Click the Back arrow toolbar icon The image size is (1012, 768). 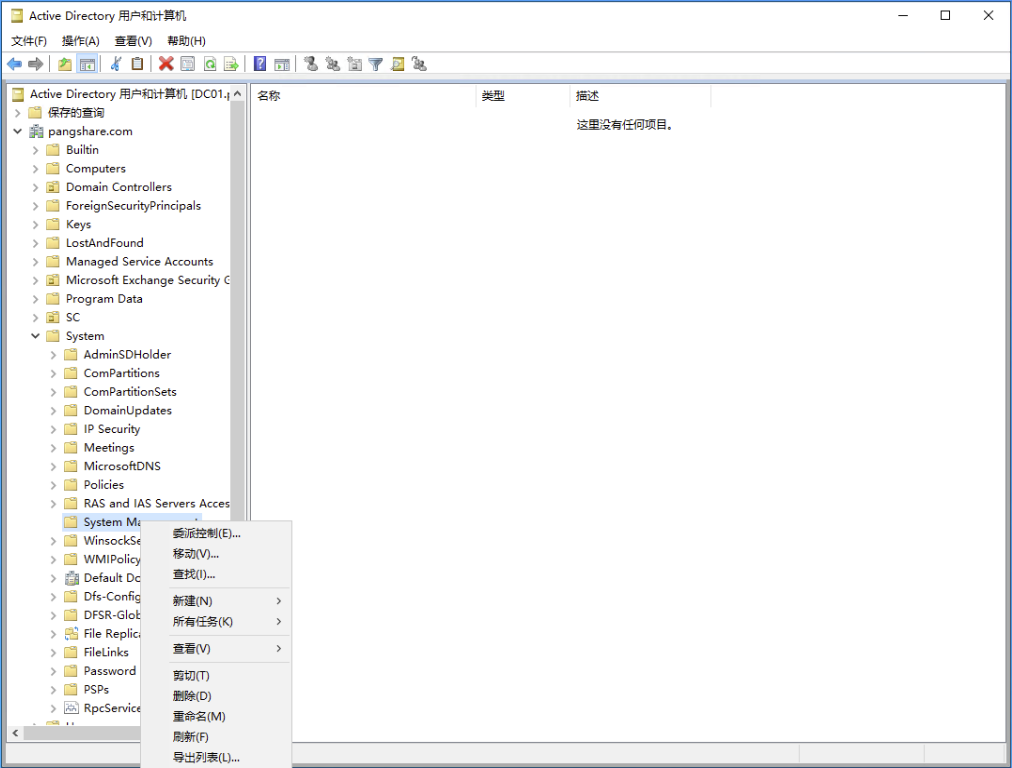click(14, 64)
